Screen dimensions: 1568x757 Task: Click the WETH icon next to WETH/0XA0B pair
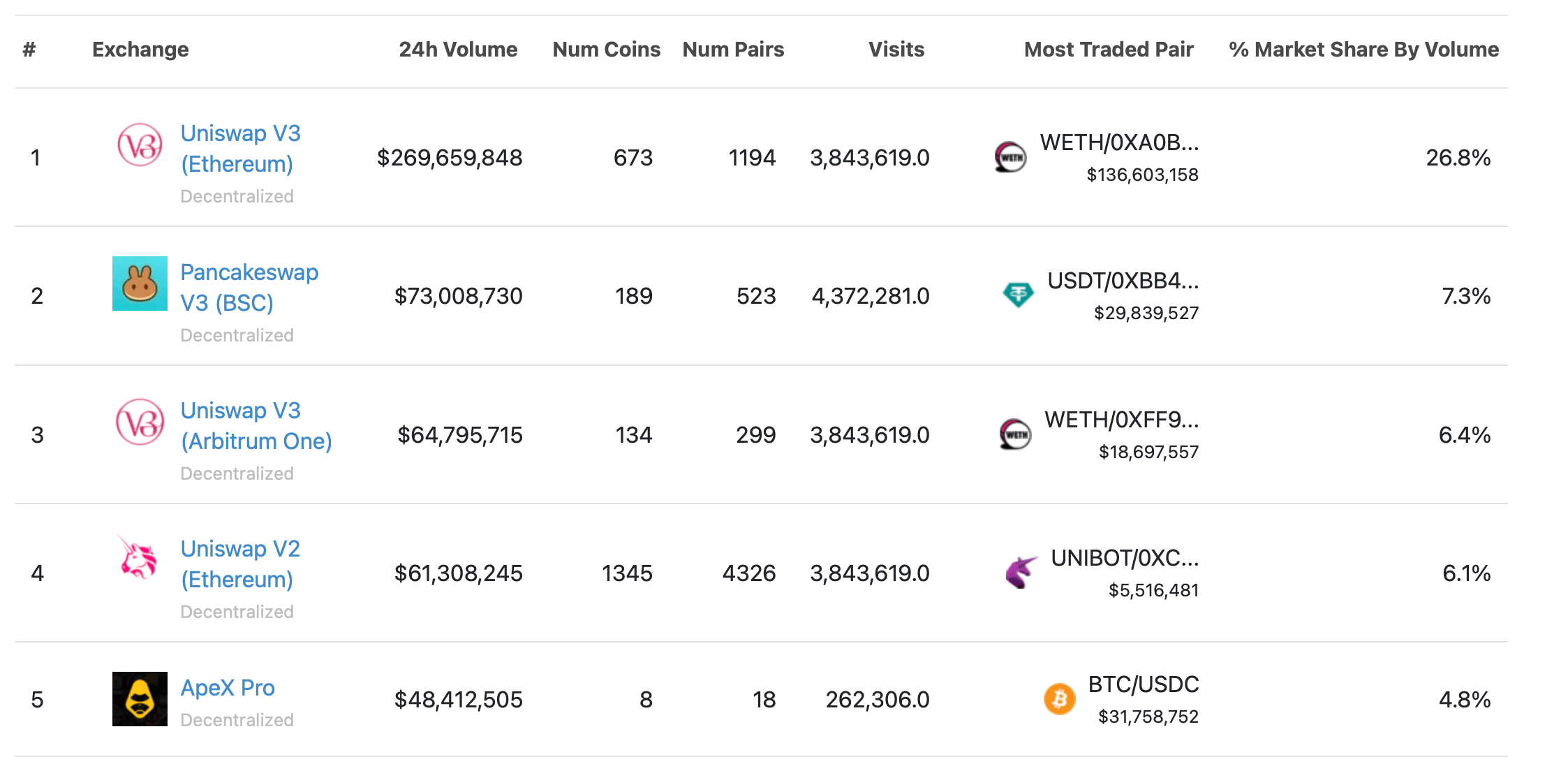click(x=1010, y=157)
